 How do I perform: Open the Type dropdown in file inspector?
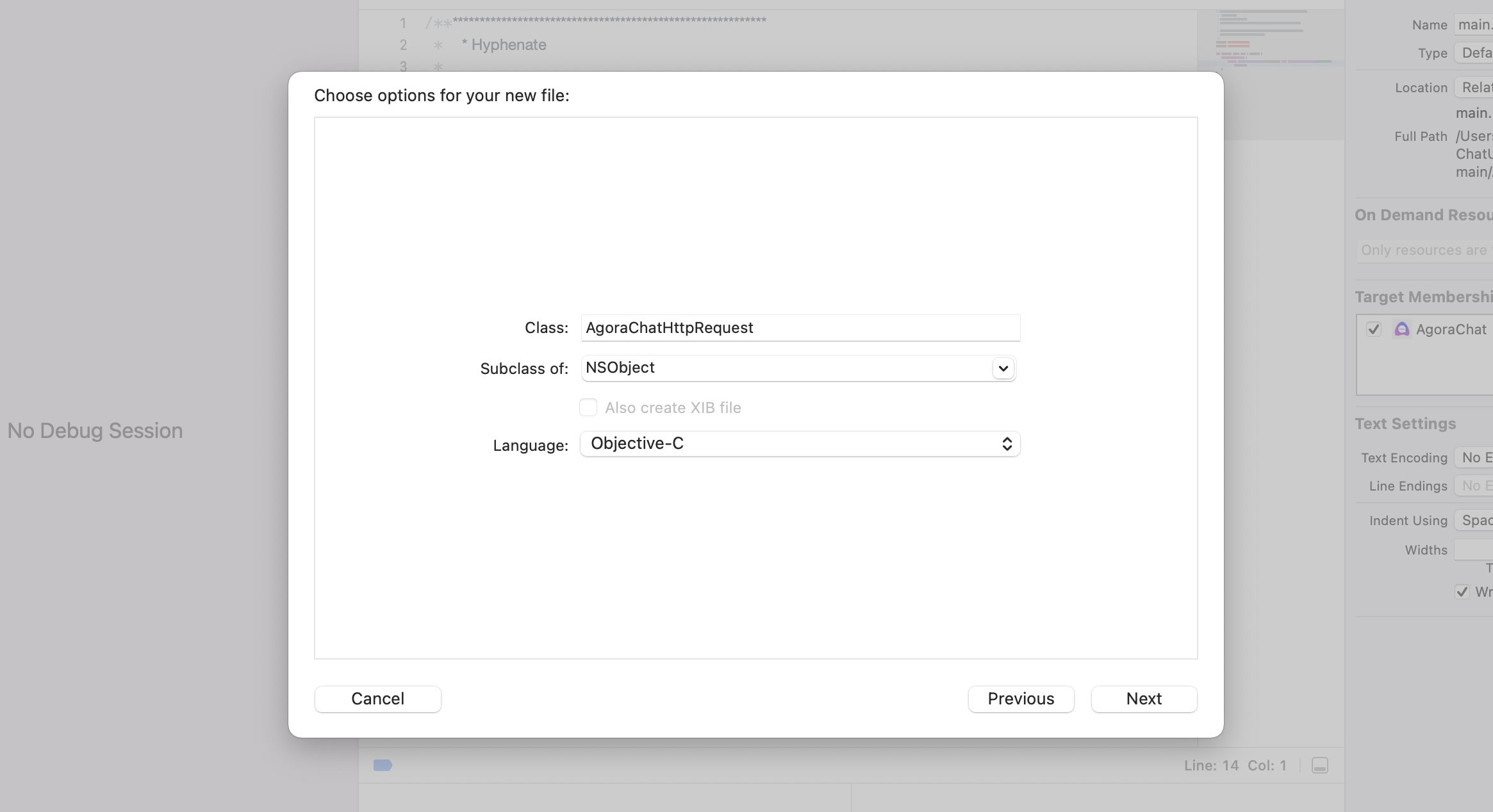pos(1474,53)
